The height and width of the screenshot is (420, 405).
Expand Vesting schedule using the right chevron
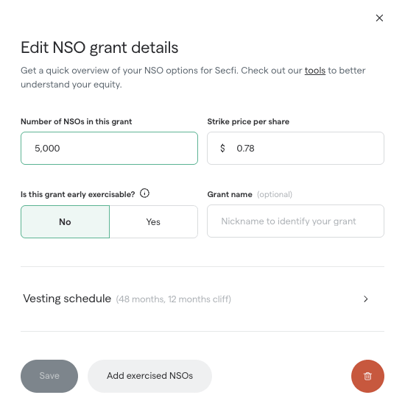(366, 299)
